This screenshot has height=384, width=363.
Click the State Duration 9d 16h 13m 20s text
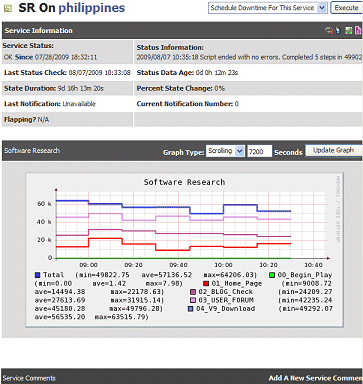(54, 88)
